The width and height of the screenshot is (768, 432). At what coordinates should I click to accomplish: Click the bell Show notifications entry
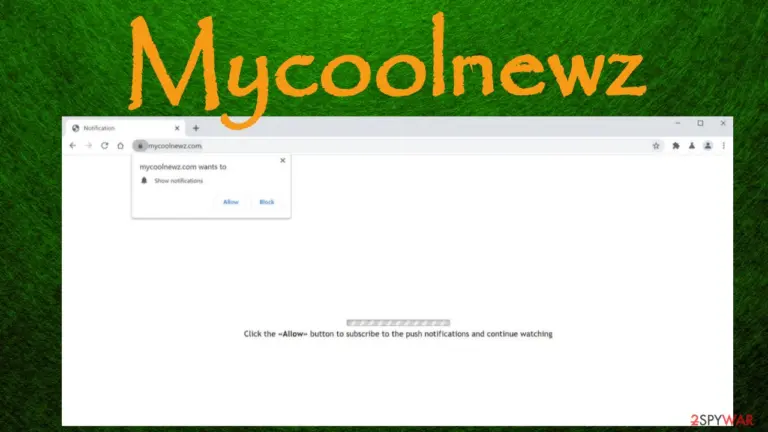pyautogui.click(x=172, y=181)
